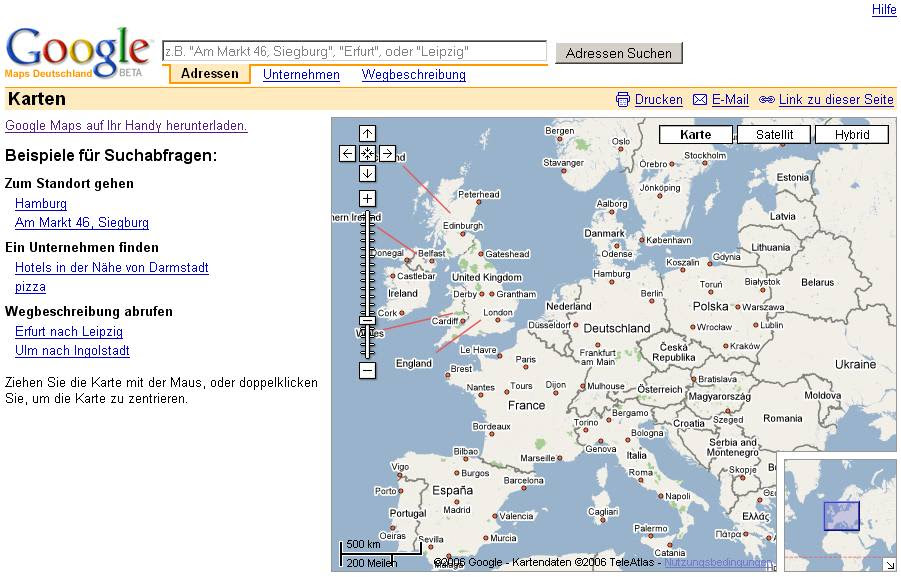Click the Italia label on the map
The image size is (901, 577).
(x=636, y=455)
